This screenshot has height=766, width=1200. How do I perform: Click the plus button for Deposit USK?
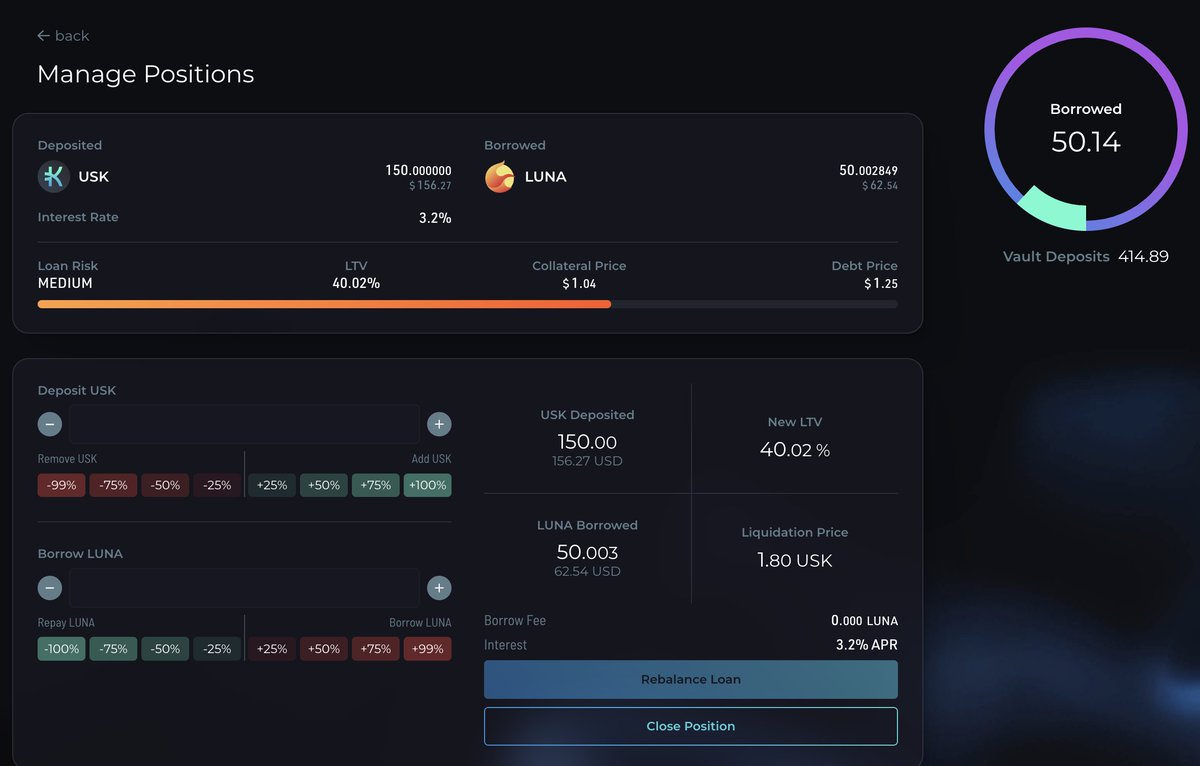tap(439, 424)
